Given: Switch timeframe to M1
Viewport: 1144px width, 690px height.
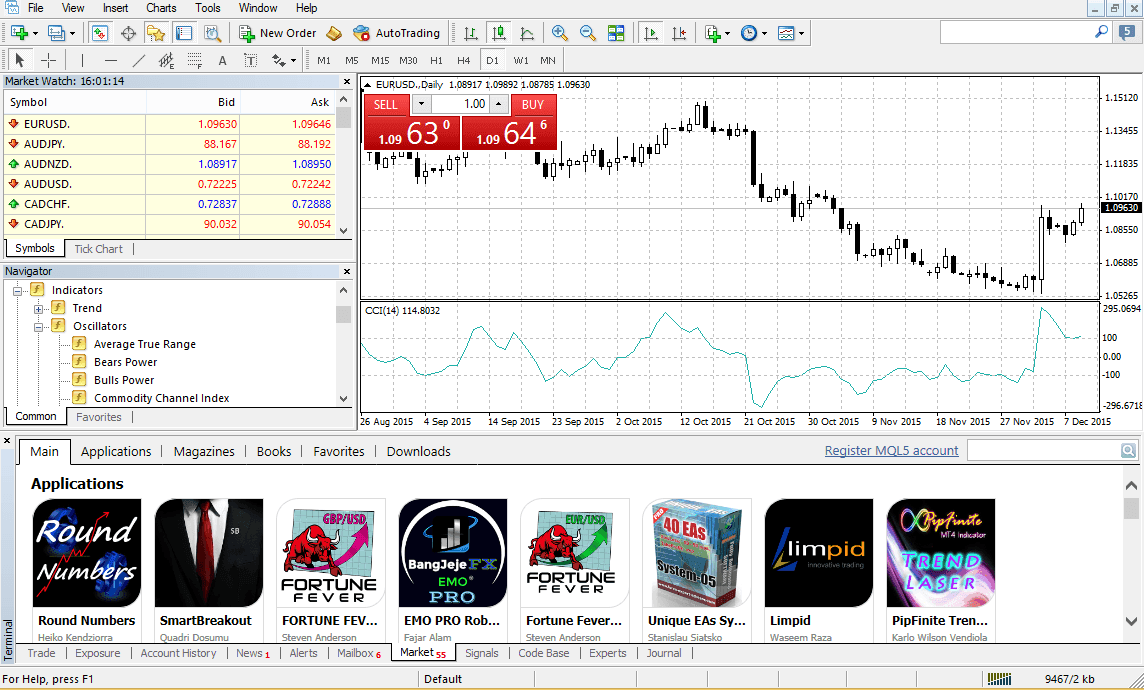Looking at the screenshot, I should pos(324,61).
